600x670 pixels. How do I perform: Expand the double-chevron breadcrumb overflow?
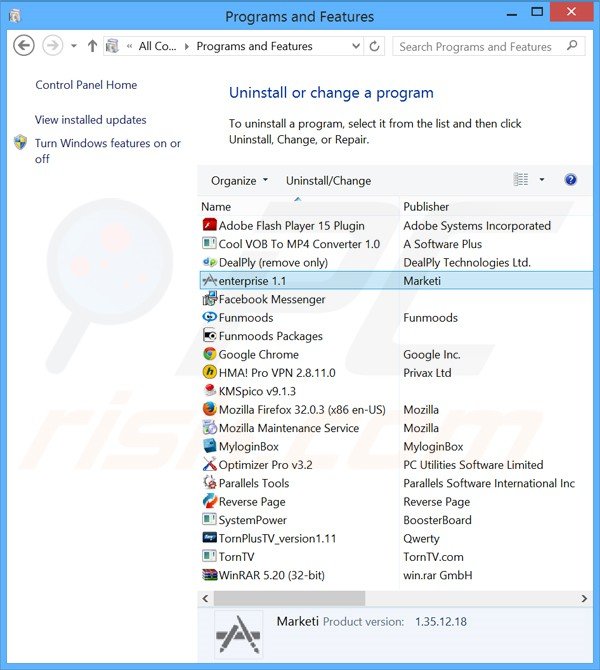[129, 46]
